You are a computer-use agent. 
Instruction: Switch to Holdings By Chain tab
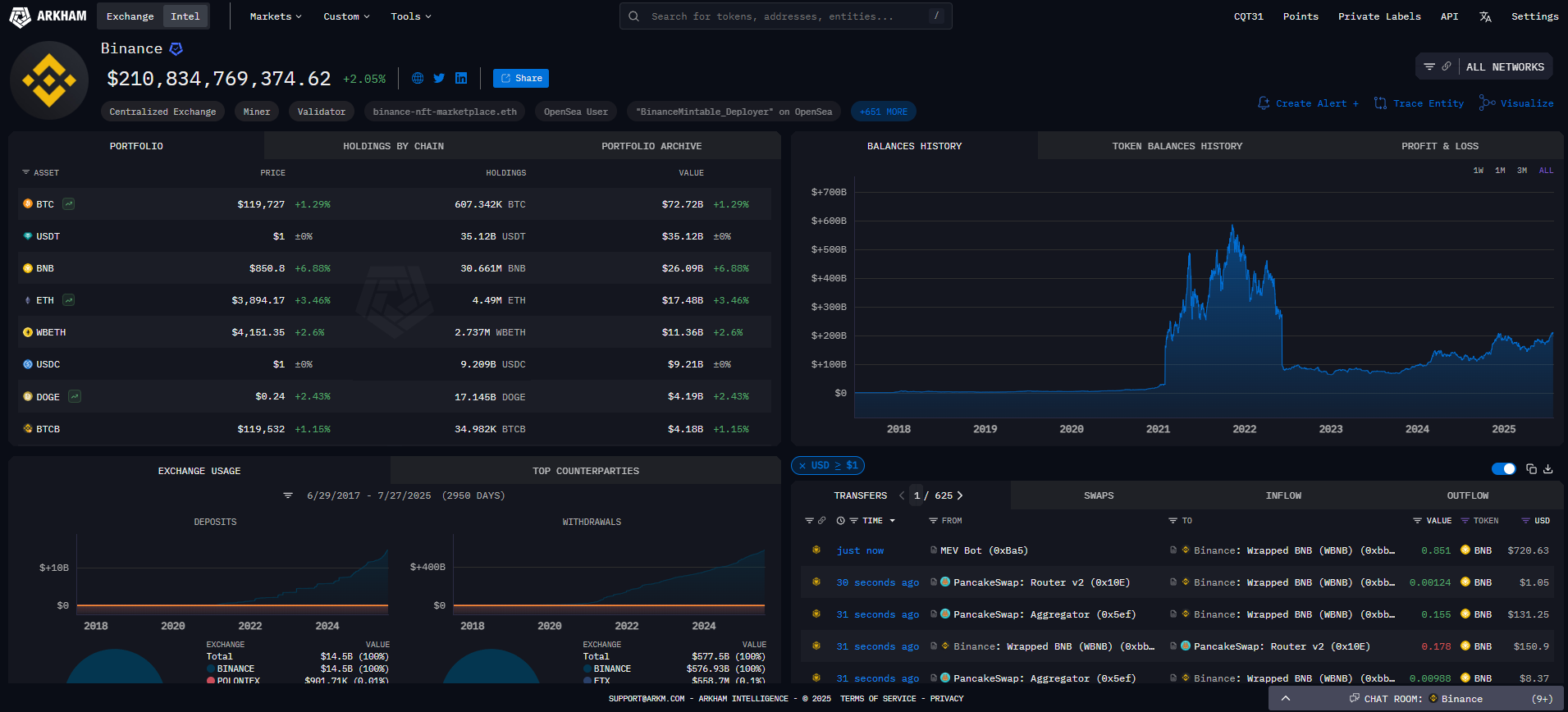click(x=393, y=146)
